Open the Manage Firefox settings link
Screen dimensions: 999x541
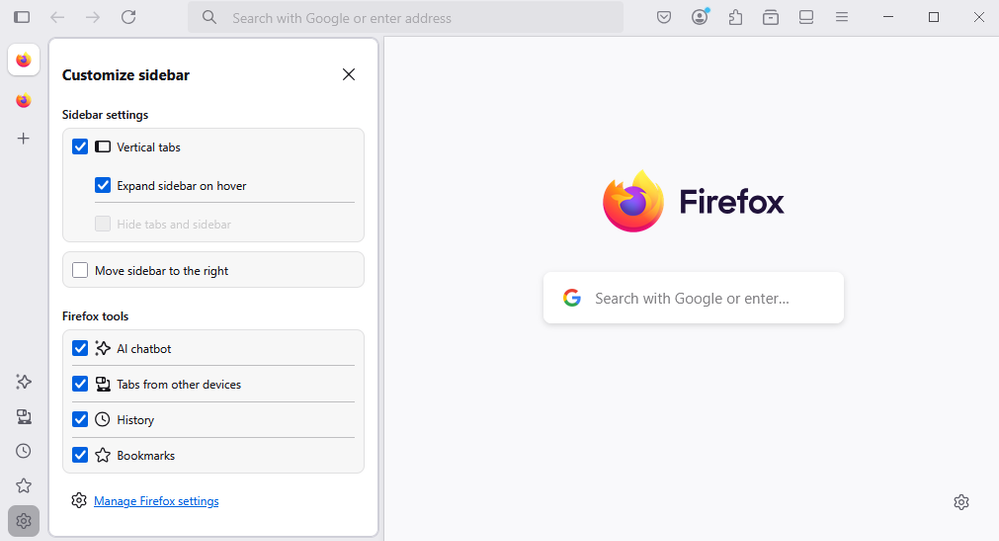(x=156, y=501)
